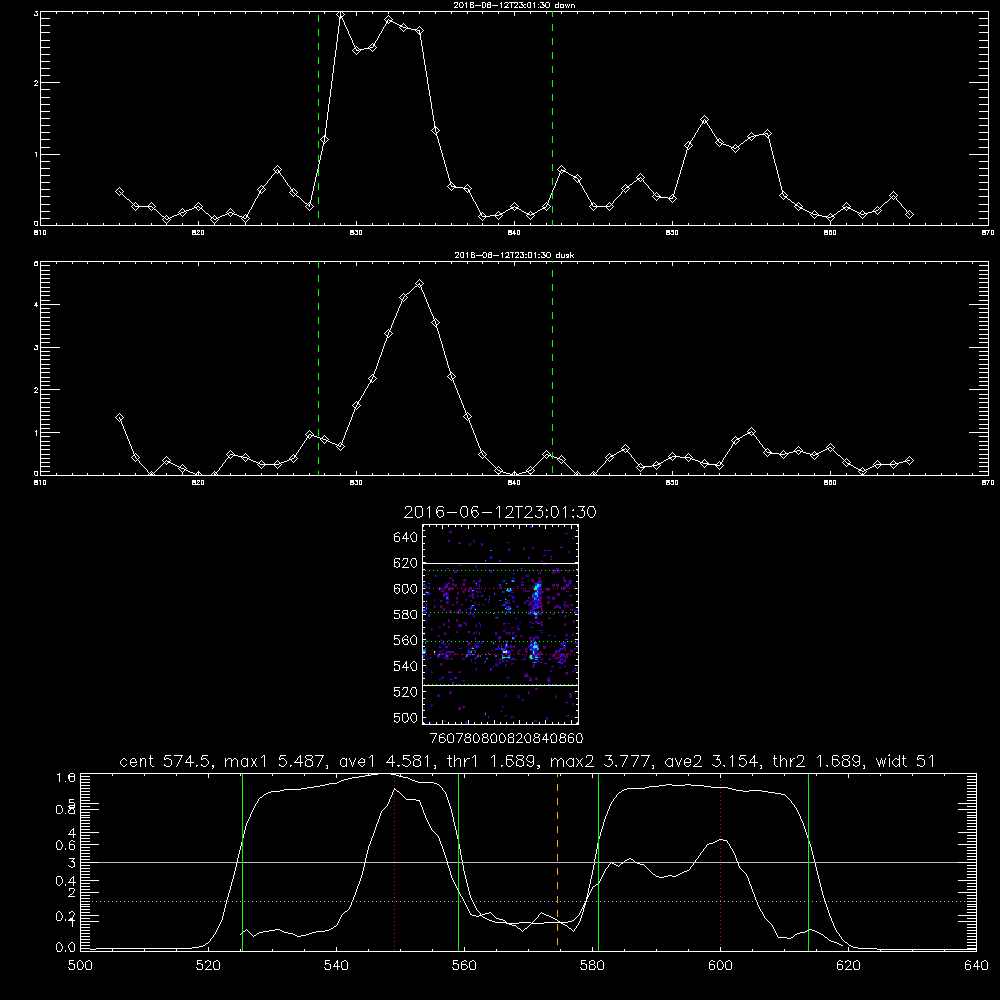This screenshot has width=1000, height=1000.
Task: Click the right green dashed line in dusk plot
Action: [x=552, y=369]
